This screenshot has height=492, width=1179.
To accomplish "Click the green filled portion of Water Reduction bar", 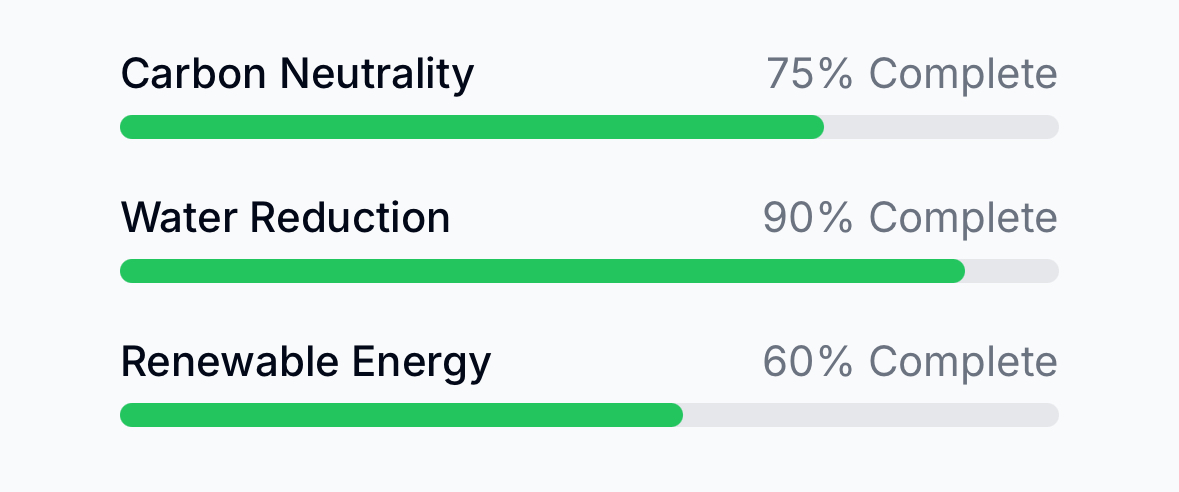I will (542, 271).
